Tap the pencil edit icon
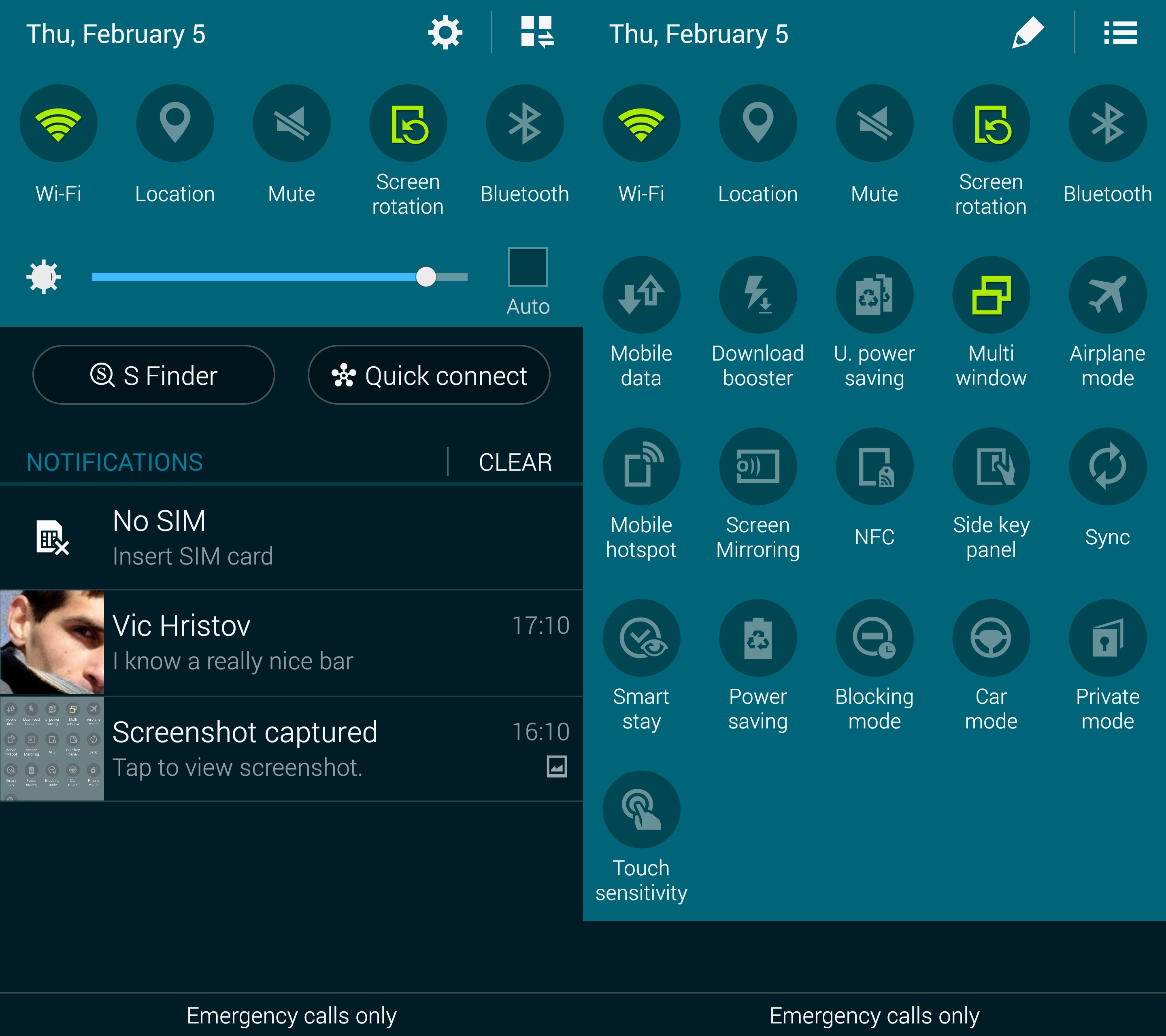The image size is (1166, 1036). click(1028, 33)
